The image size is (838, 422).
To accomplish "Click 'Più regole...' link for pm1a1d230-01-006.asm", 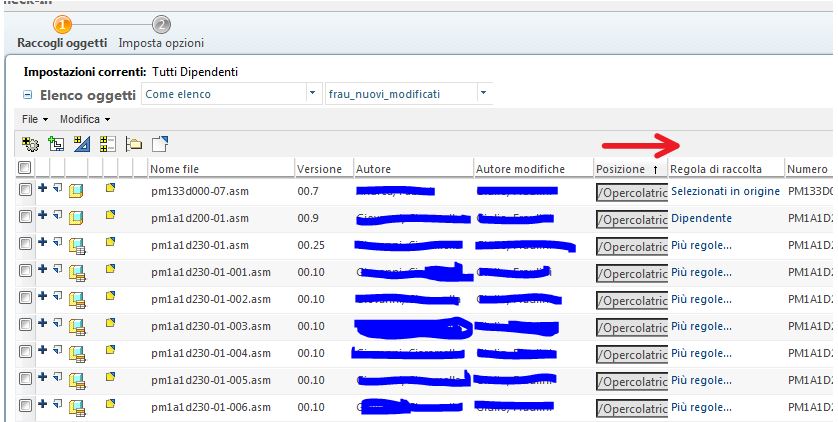I will click(x=702, y=407).
